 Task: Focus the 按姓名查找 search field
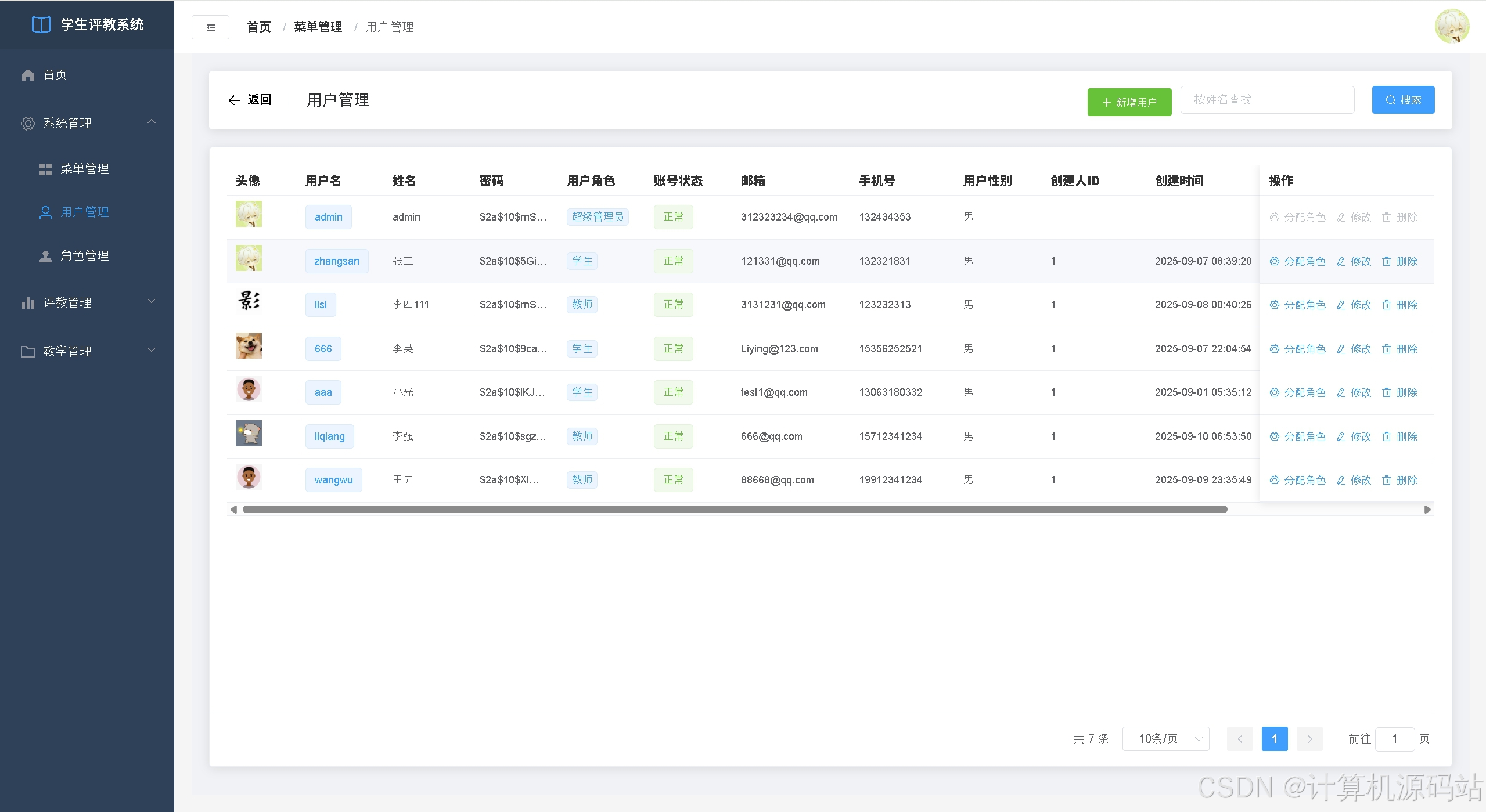coord(1267,100)
